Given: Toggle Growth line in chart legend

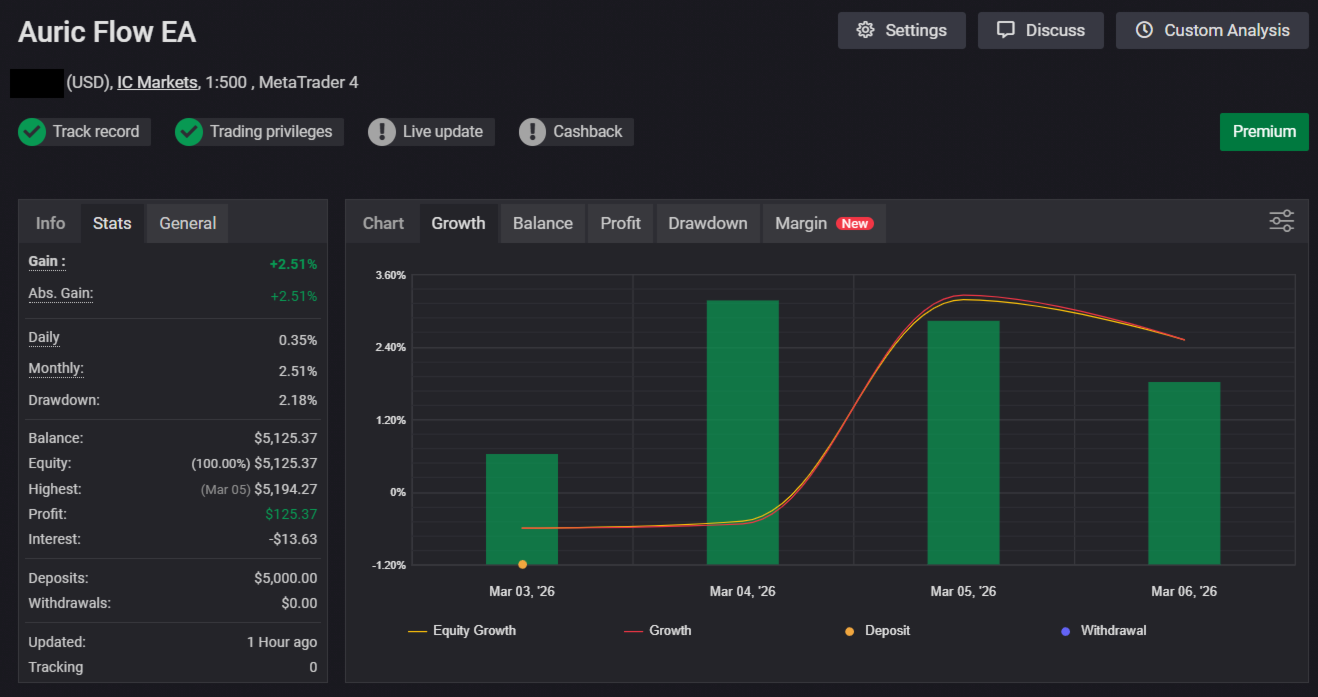Looking at the screenshot, I should point(658,631).
